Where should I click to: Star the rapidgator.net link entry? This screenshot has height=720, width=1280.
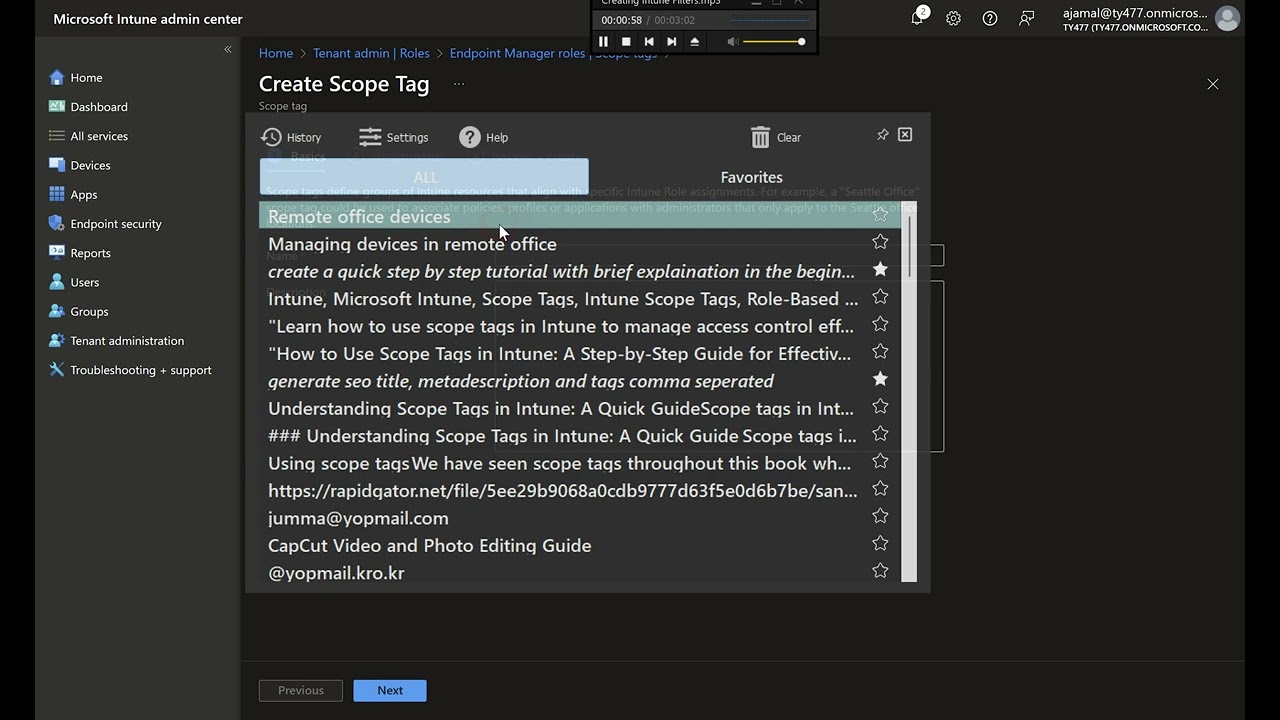coord(880,488)
